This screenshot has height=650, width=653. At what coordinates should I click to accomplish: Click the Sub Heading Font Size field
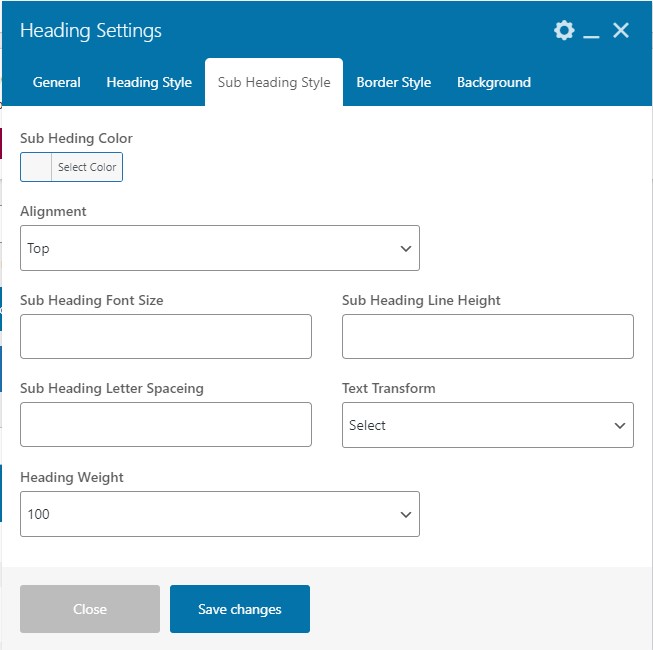click(x=166, y=337)
